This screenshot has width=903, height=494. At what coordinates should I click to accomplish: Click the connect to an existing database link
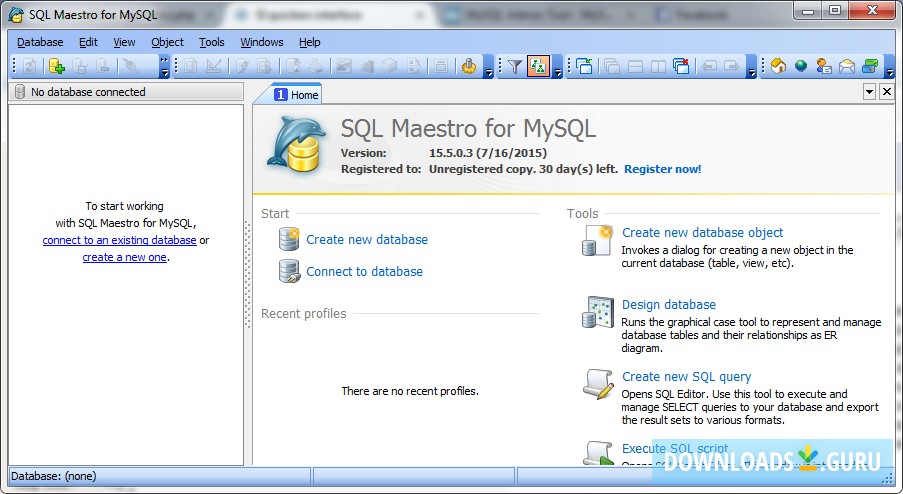point(119,240)
